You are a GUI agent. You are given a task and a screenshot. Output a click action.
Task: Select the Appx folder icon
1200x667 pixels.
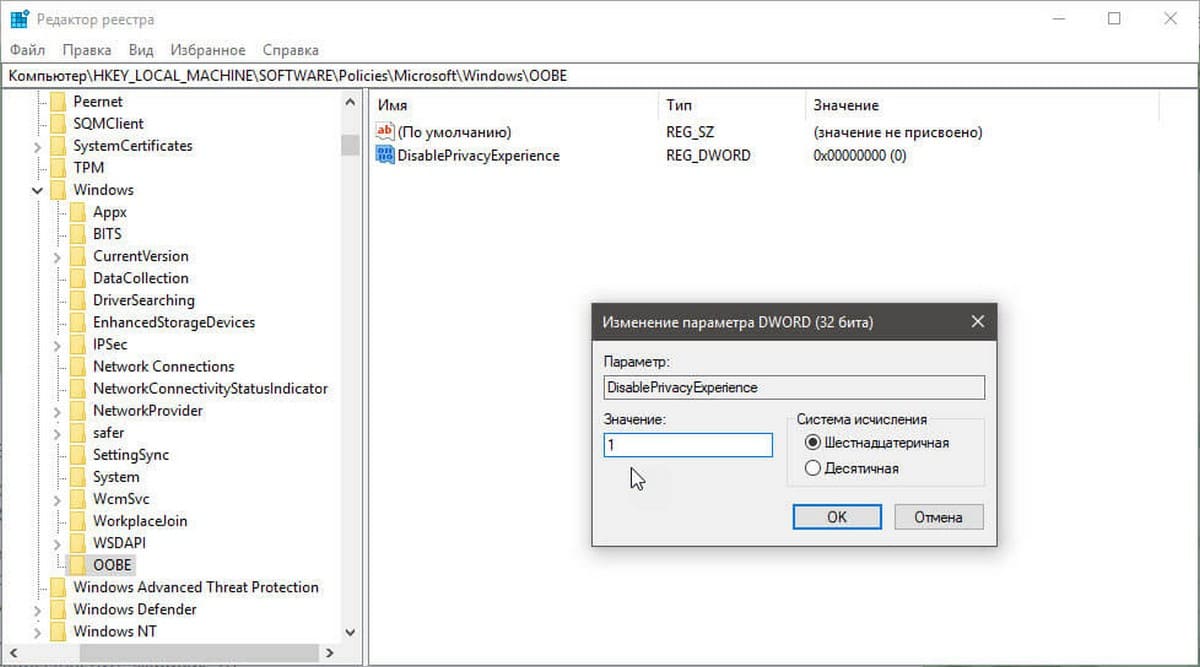pyautogui.click(x=78, y=212)
